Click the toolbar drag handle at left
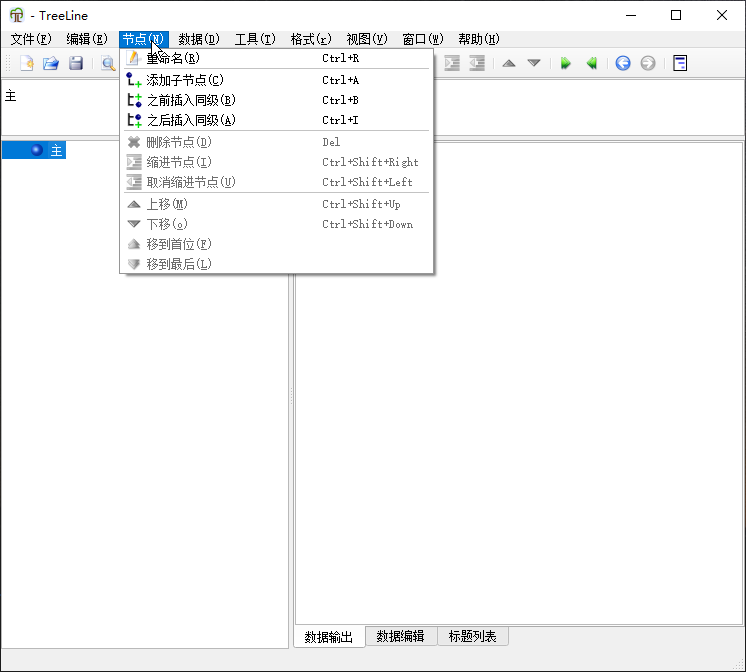The height and width of the screenshot is (672, 746). 8,63
